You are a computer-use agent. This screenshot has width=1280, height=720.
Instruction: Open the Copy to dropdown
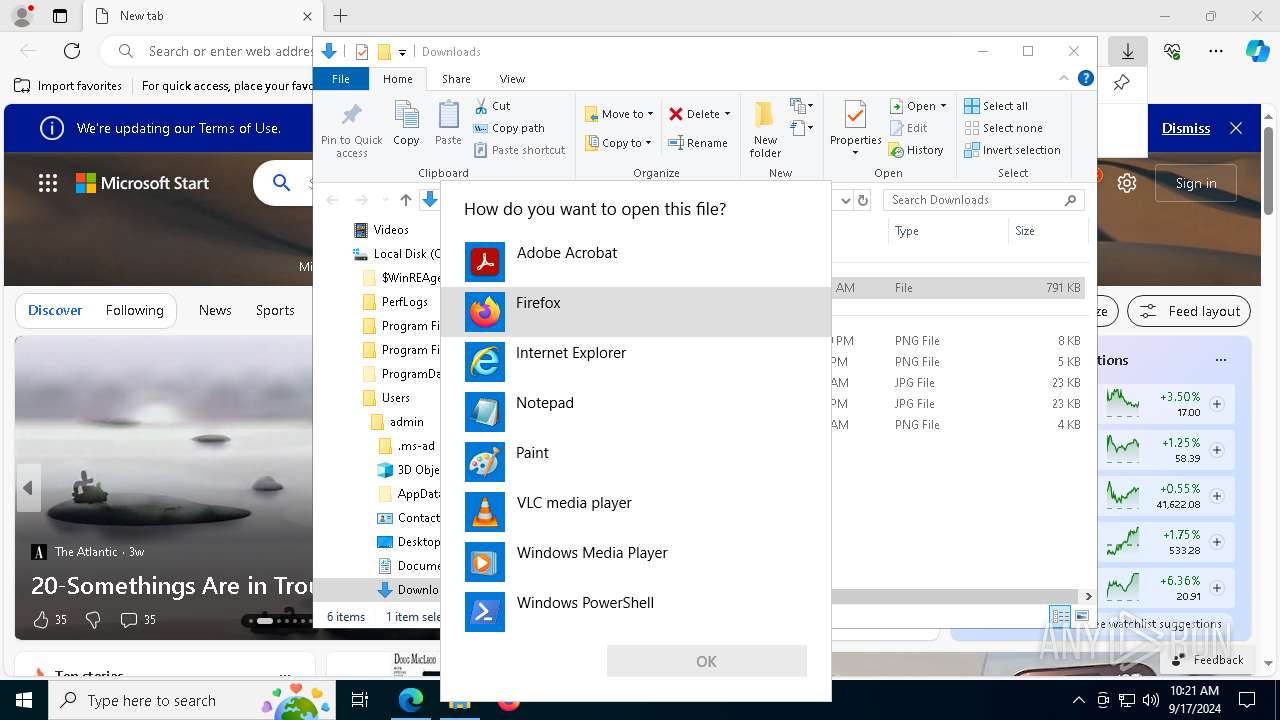tap(618, 143)
